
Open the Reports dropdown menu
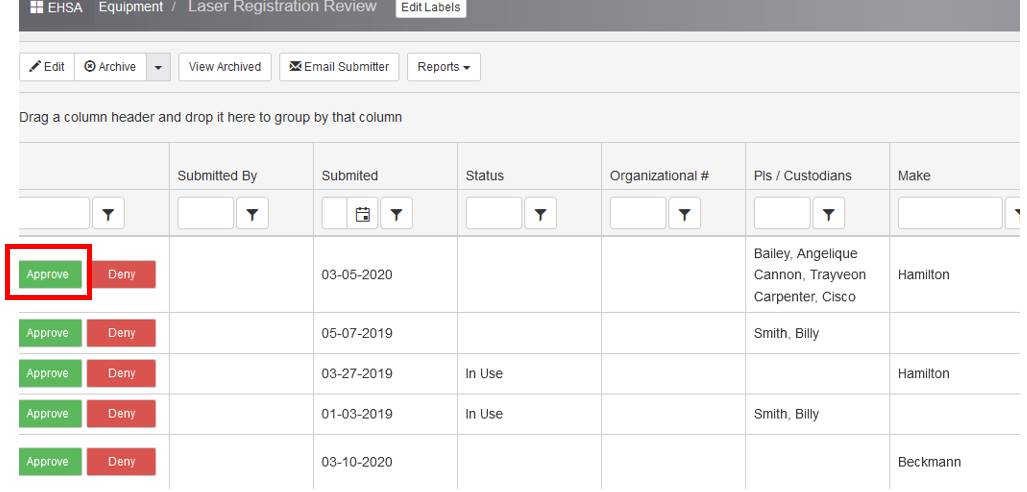pyautogui.click(x=443, y=67)
